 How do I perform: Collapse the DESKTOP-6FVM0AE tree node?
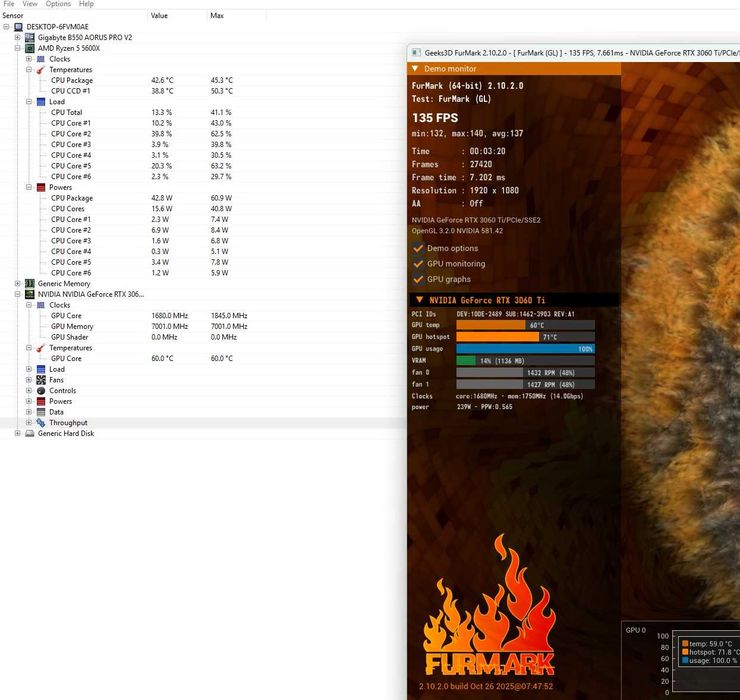coord(6,27)
